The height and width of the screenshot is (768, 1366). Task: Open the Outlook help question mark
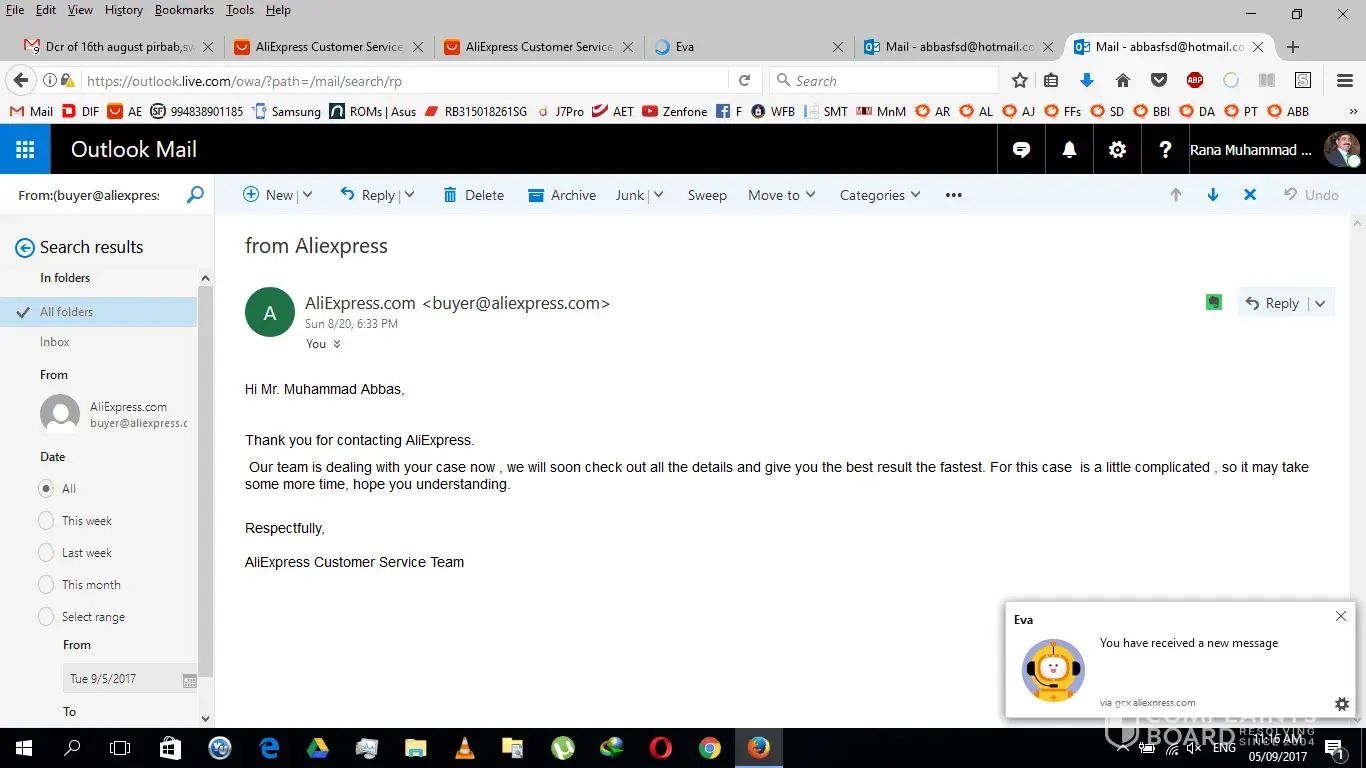1165,150
